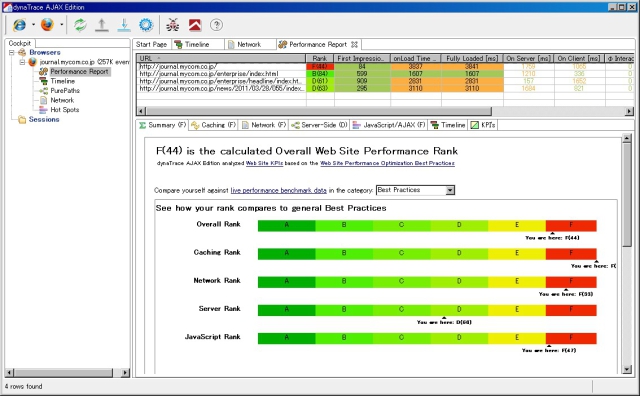The width and height of the screenshot is (640, 396).
Task: Select Sessions folder in Cockpit tree
Action: click(44, 119)
